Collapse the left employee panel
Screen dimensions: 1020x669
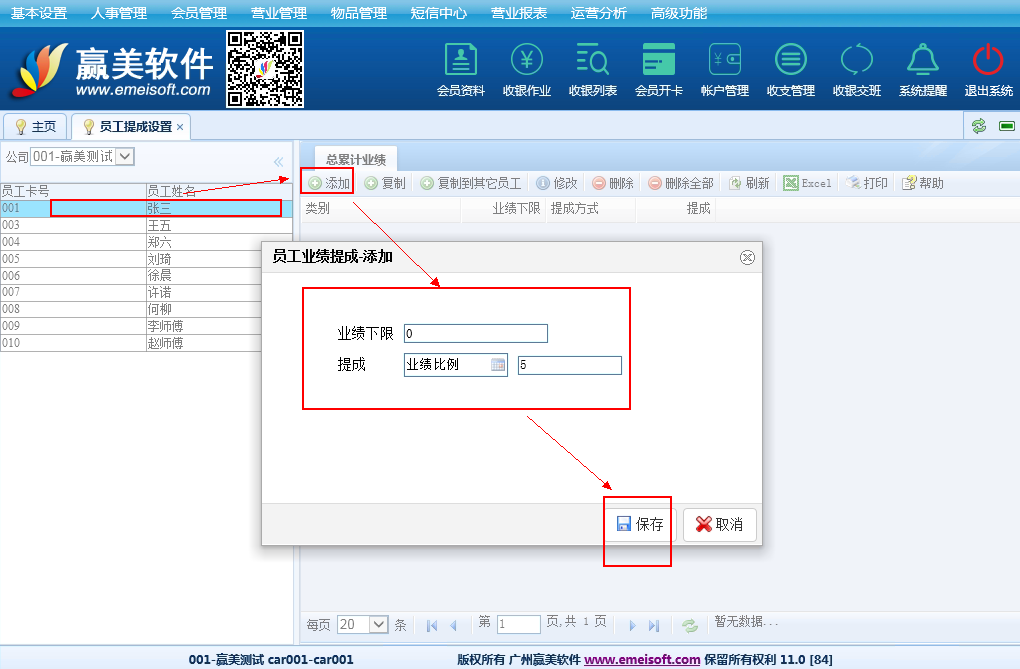(x=278, y=162)
